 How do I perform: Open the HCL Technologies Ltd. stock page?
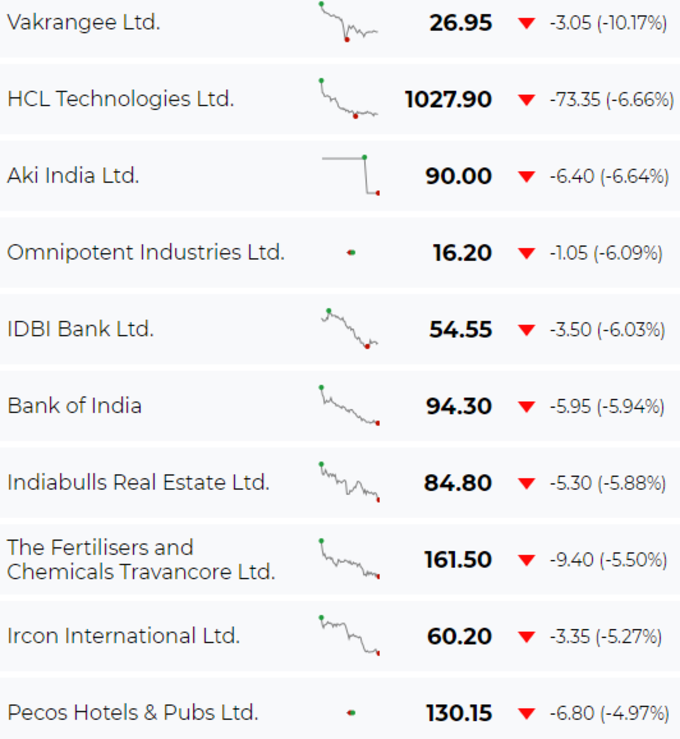pos(121,99)
